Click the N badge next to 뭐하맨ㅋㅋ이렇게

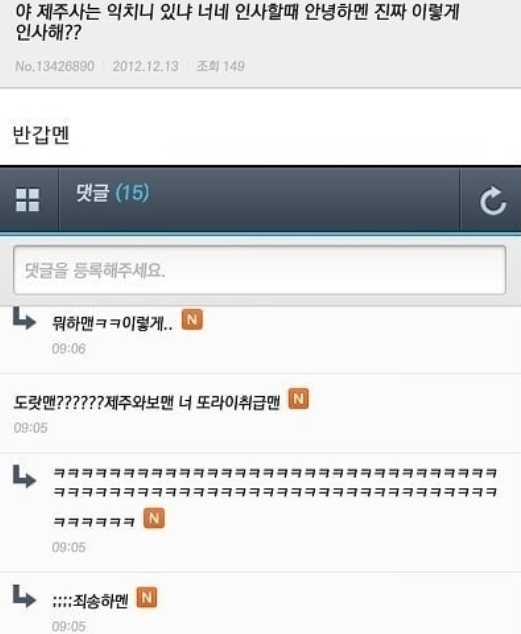tap(192, 320)
